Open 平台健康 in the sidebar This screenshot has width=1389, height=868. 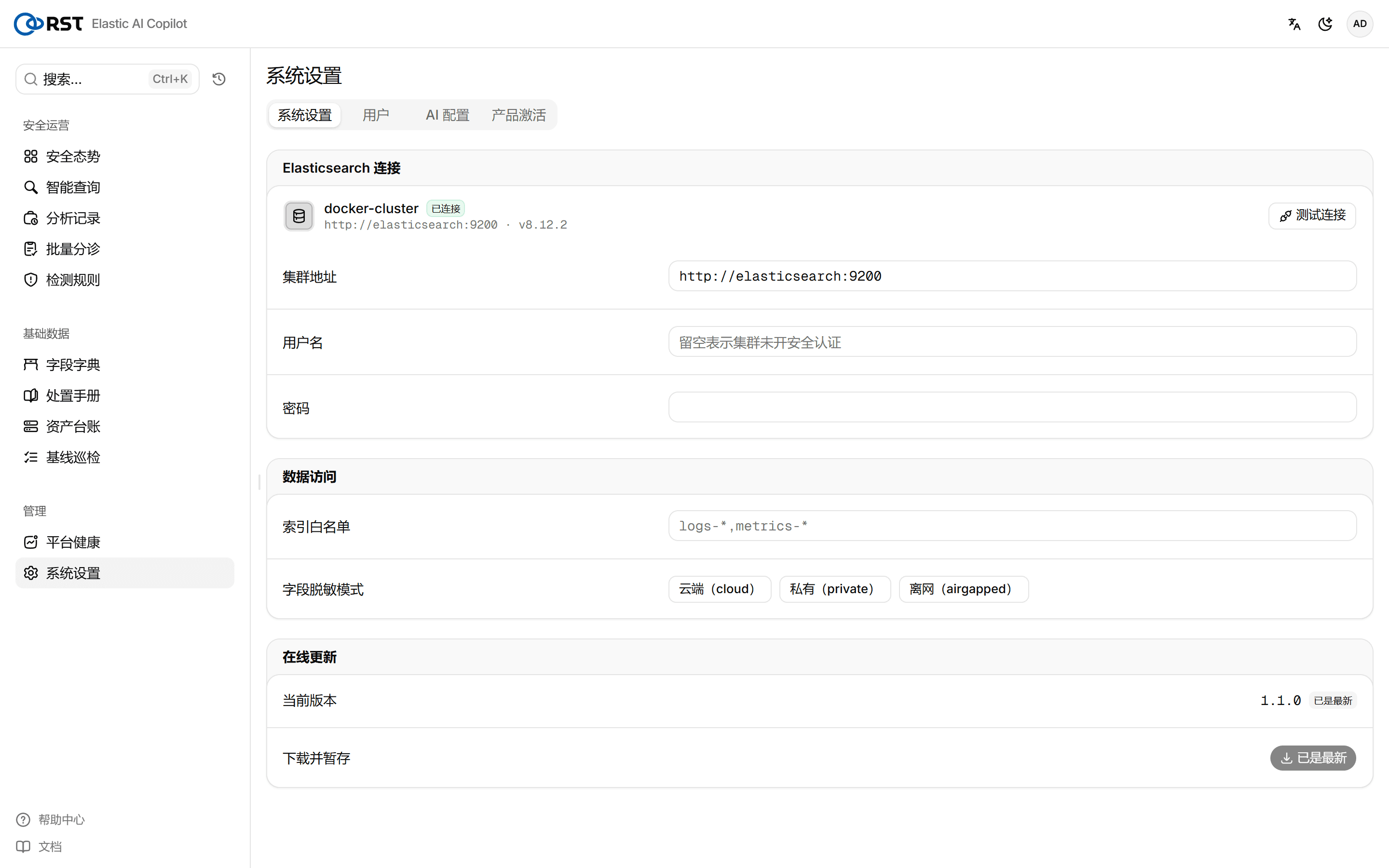[124, 542]
